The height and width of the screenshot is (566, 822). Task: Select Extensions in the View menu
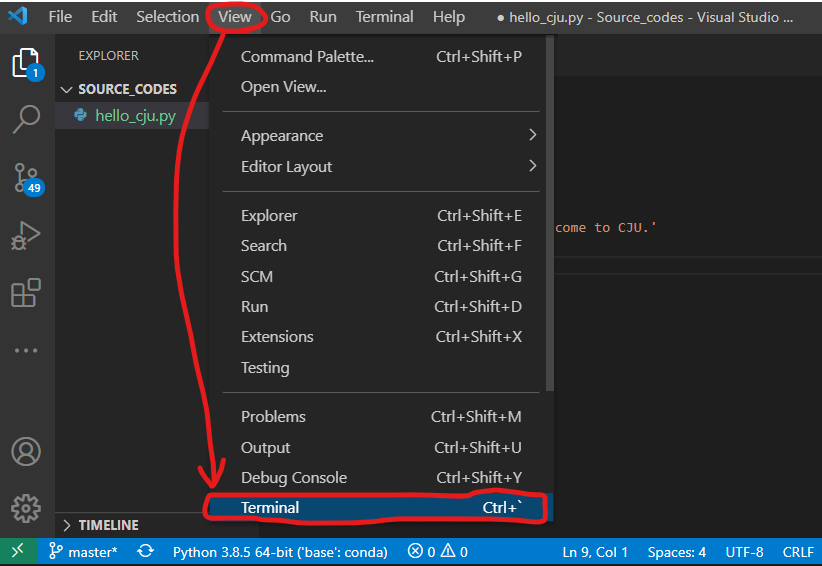[x=381, y=337]
